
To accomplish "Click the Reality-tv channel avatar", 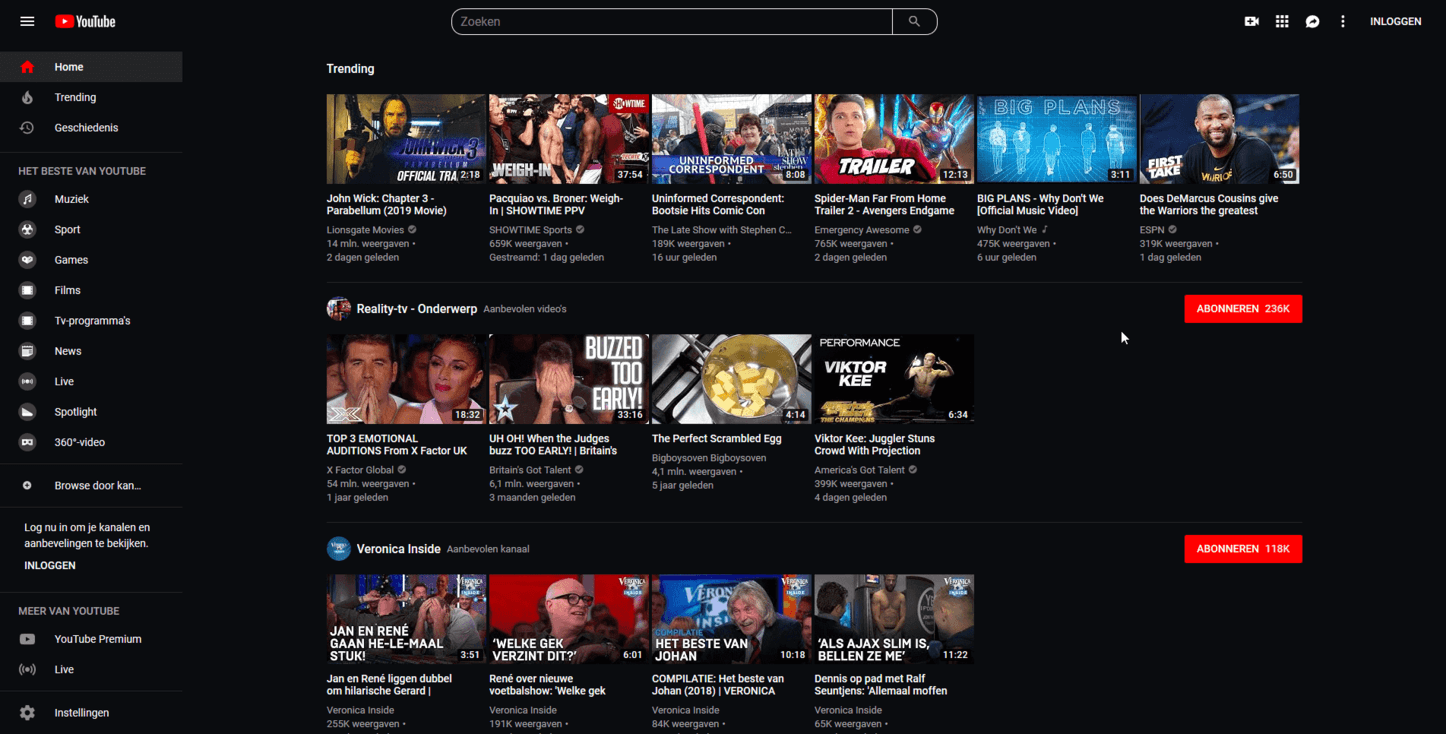I will (x=338, y=309).
